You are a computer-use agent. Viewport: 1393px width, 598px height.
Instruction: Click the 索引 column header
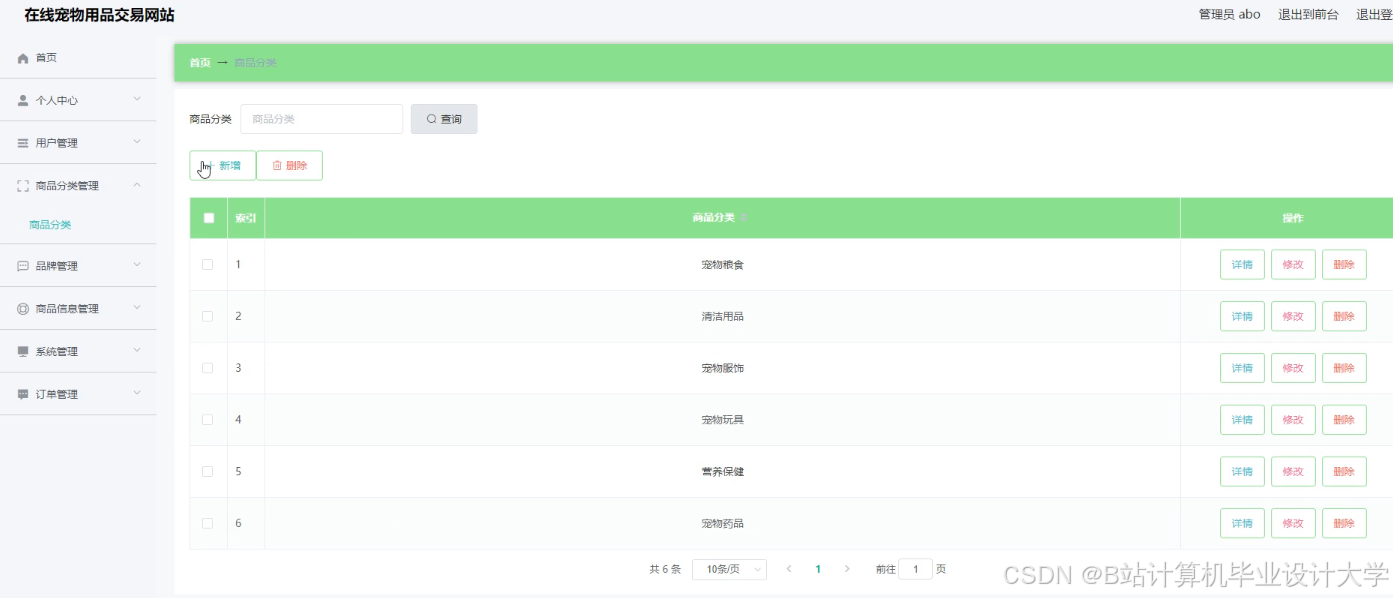tap(245, 218)
